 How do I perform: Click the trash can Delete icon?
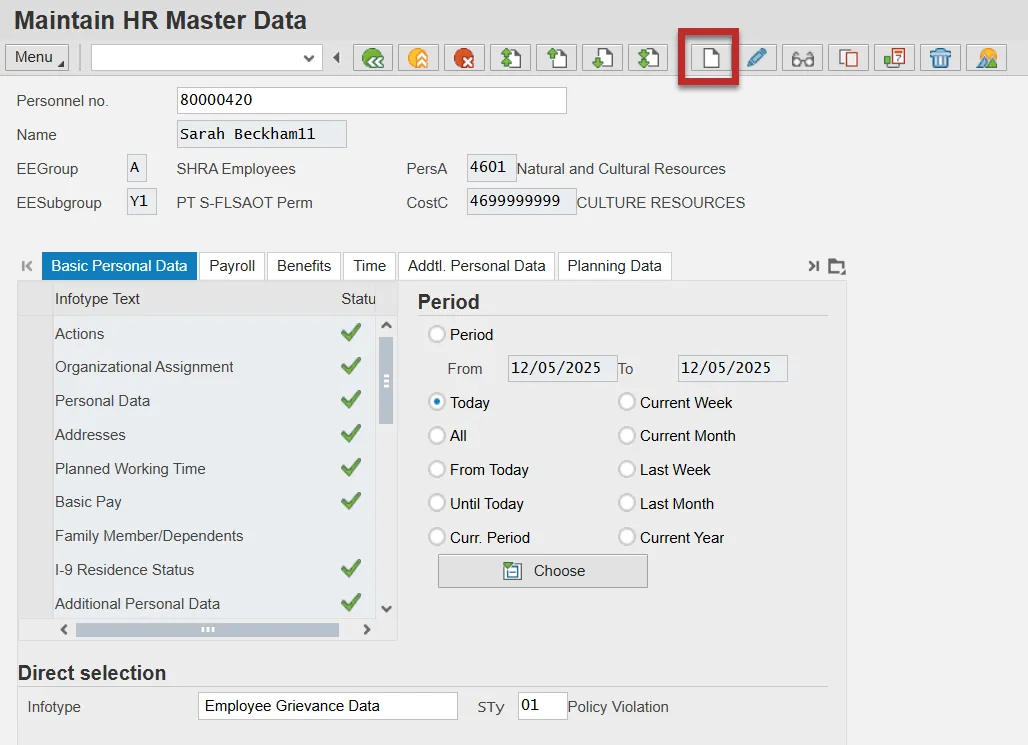coord(940,58)
